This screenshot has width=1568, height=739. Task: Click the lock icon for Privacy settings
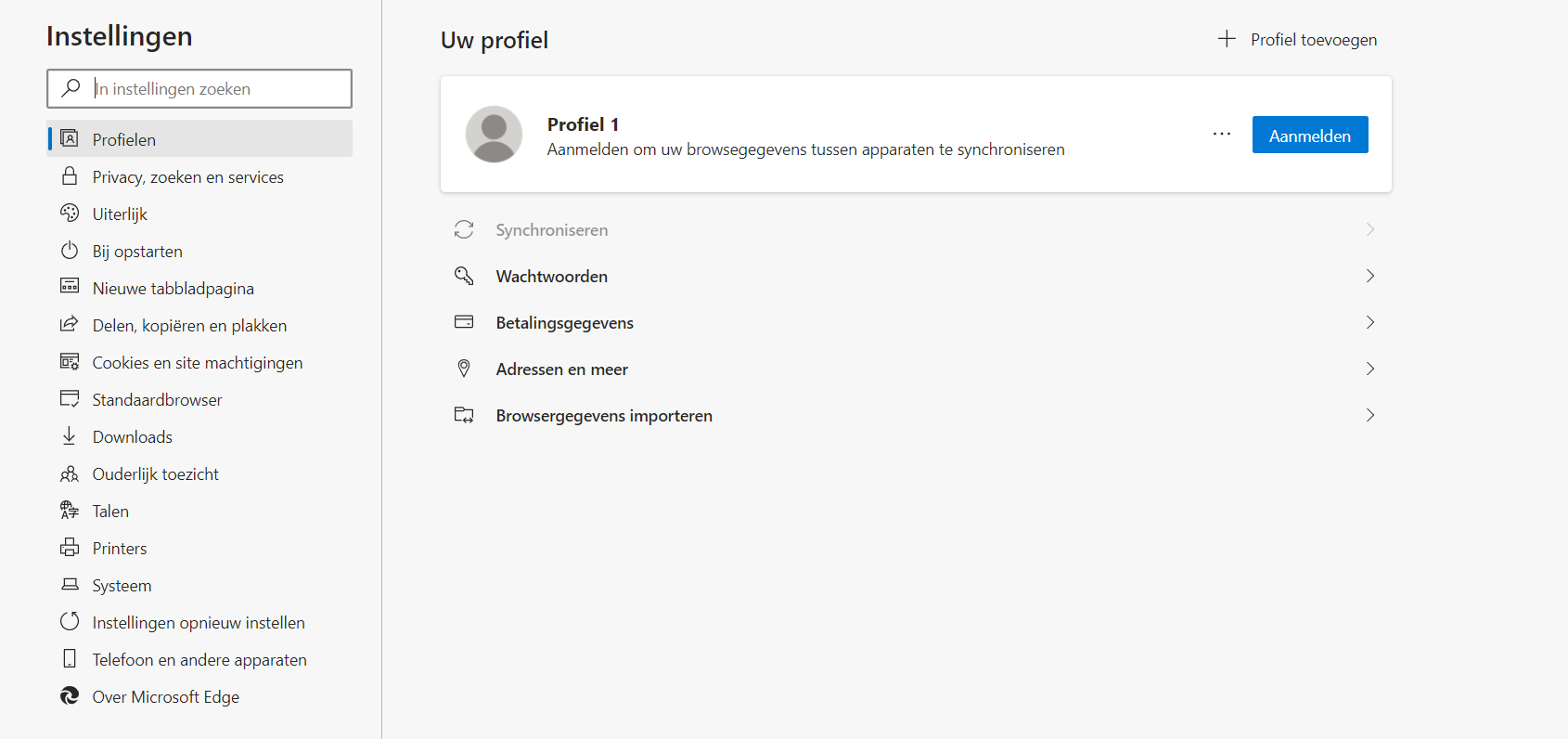click(70, 176)
